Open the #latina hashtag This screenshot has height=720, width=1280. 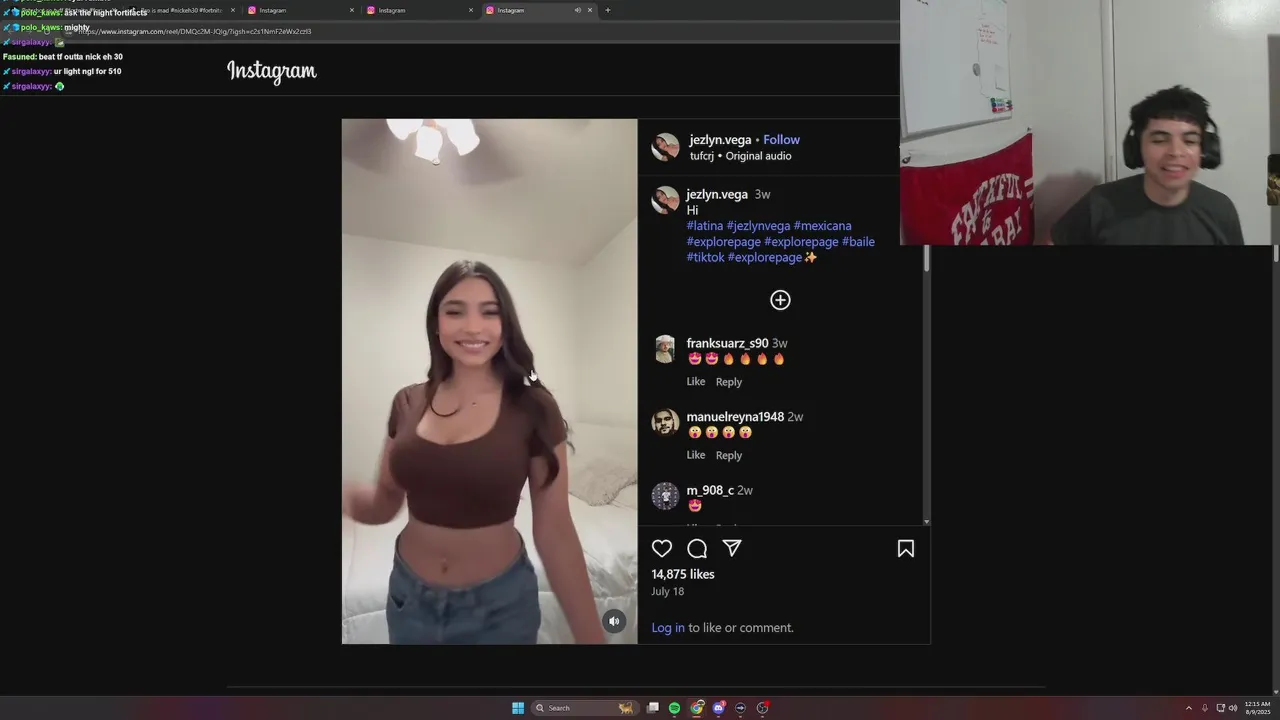pos(705,226)
